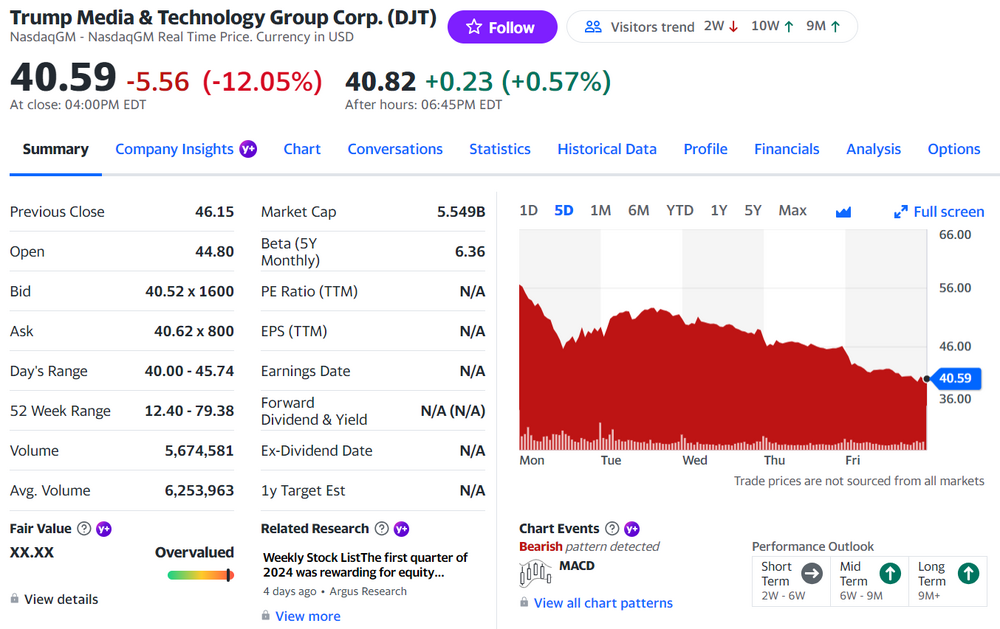Image resolution: width=1000 pixels, height=629 pixels.
Task: Click the Overvalued fair value gauge bar
Action: (200, 575)
